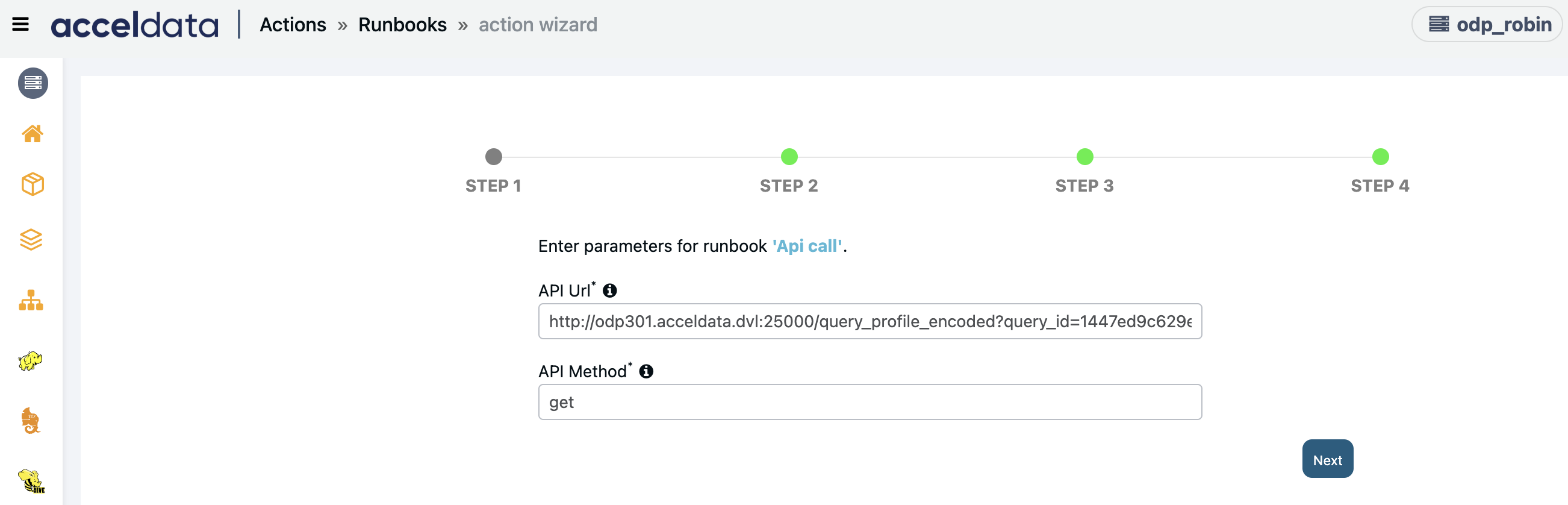Screen dimensions: 1568x505
Task: Click the Next button
Action: click(x=1328, y=459)
